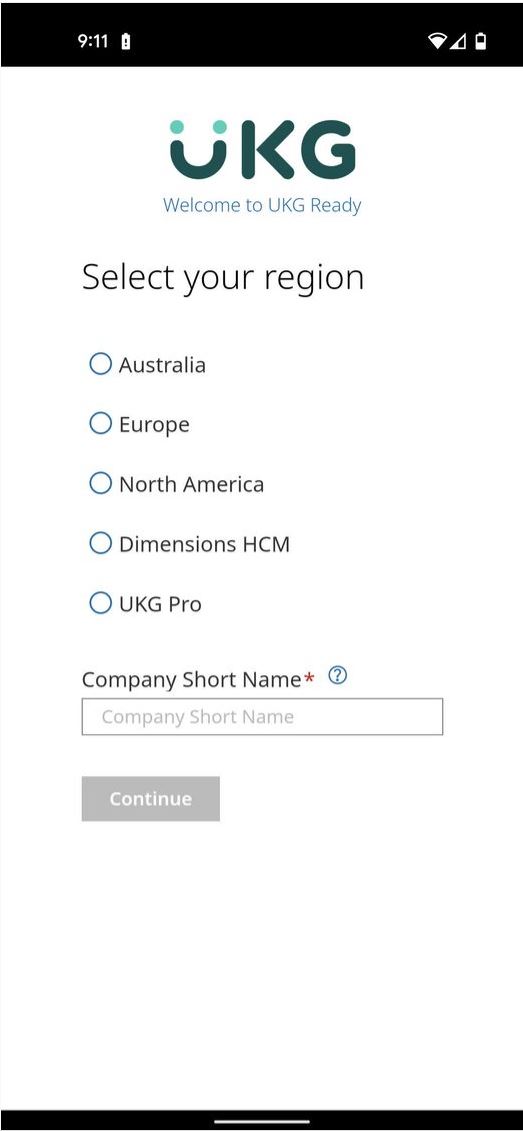Open the Company Short Name help icon
This screenshot has height=1131, width=523.
(337, 676)
